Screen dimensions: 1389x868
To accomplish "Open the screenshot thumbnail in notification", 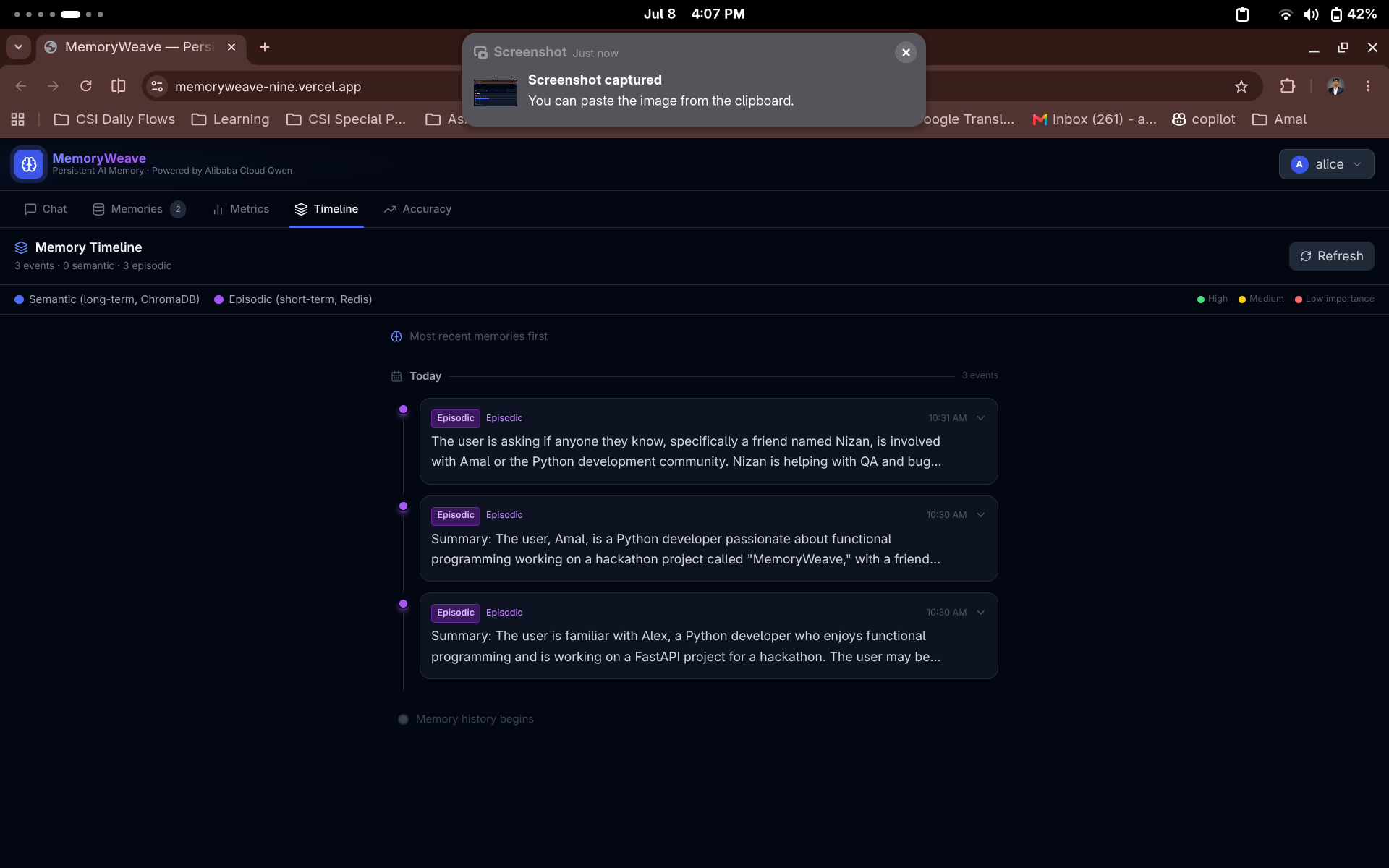I will [x=496, y=93].
